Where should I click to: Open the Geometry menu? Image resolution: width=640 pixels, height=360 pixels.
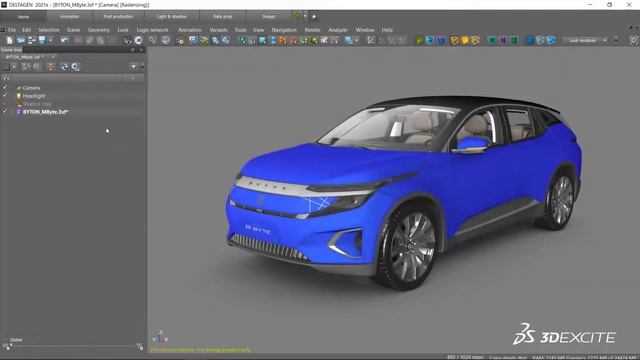98,30
